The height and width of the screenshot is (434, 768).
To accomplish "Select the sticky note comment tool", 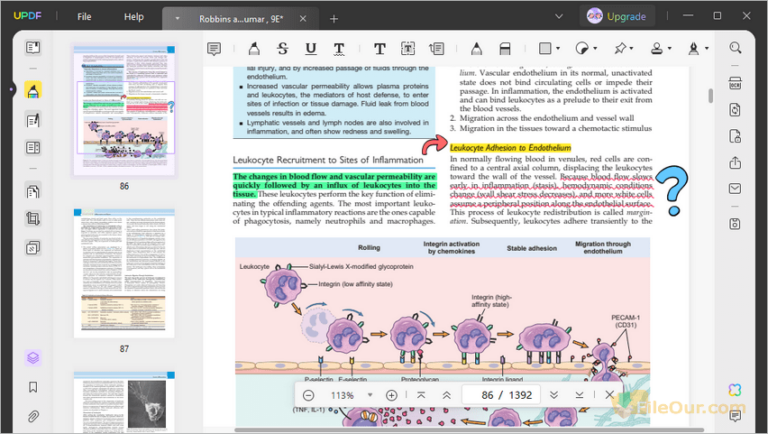I will pyautogui.click(x=214, y=48).
